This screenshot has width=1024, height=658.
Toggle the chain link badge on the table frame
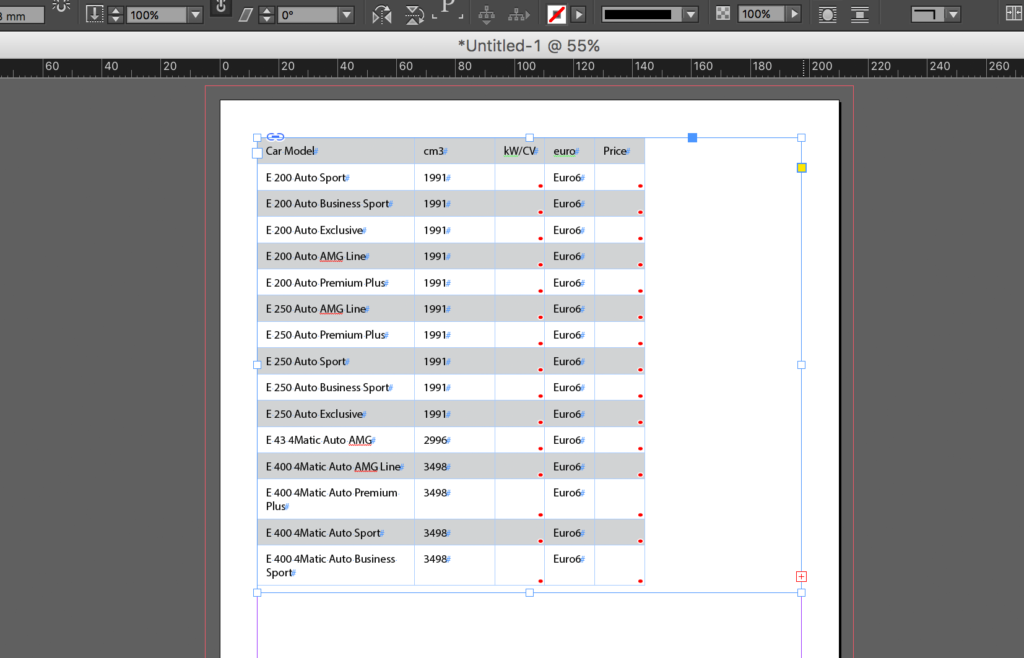point(276,136)
